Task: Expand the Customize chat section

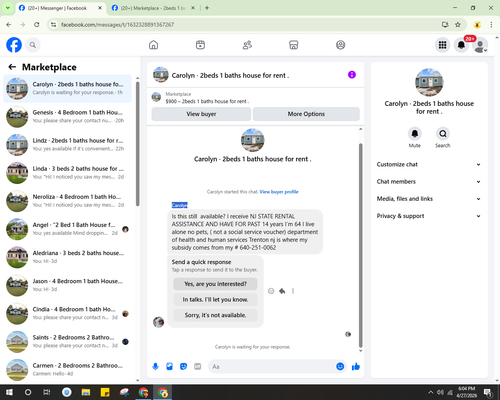Action: tap(429, 164)
